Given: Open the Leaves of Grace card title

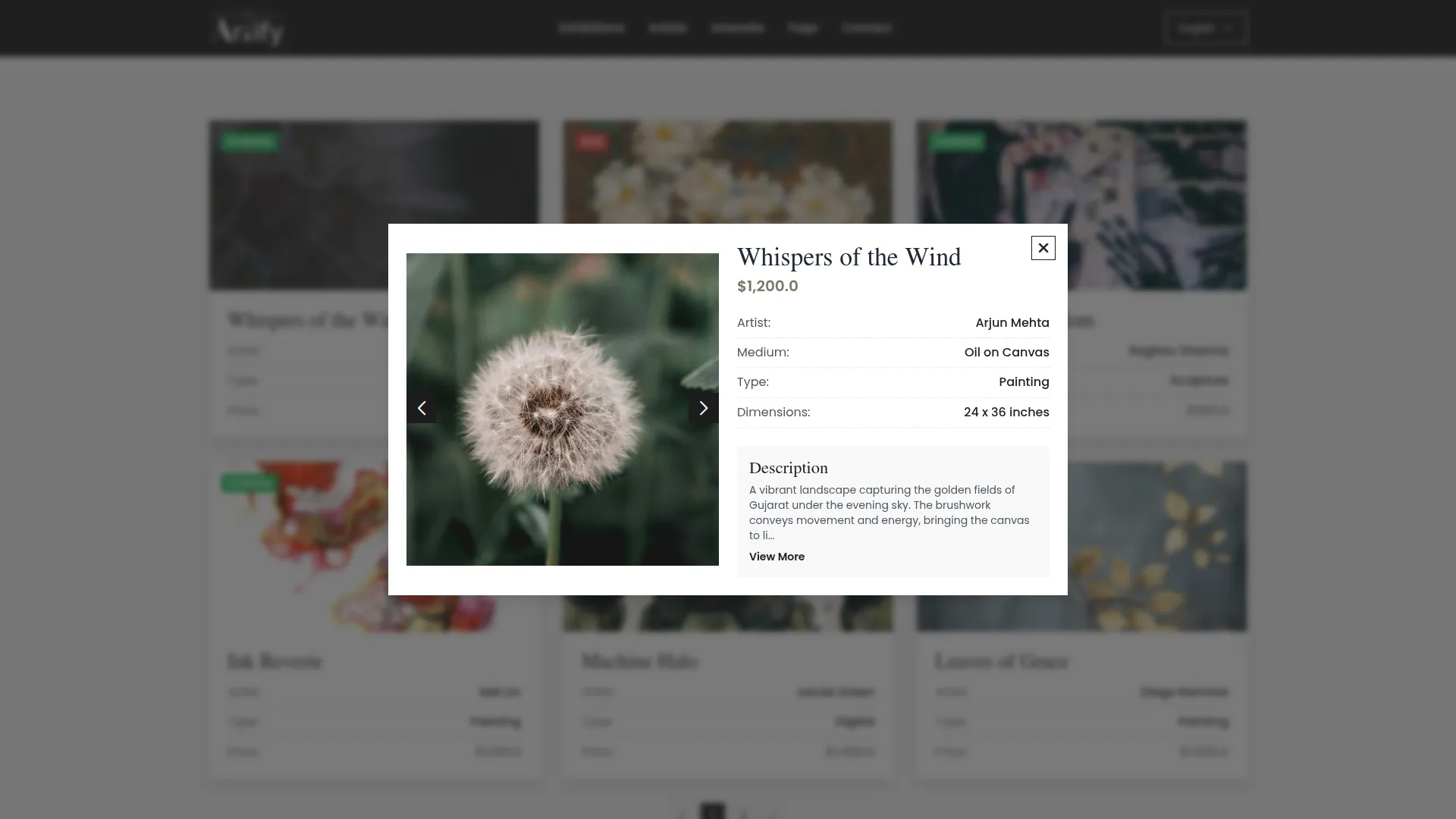Looking at the screenshot, I should [1001, 662].
